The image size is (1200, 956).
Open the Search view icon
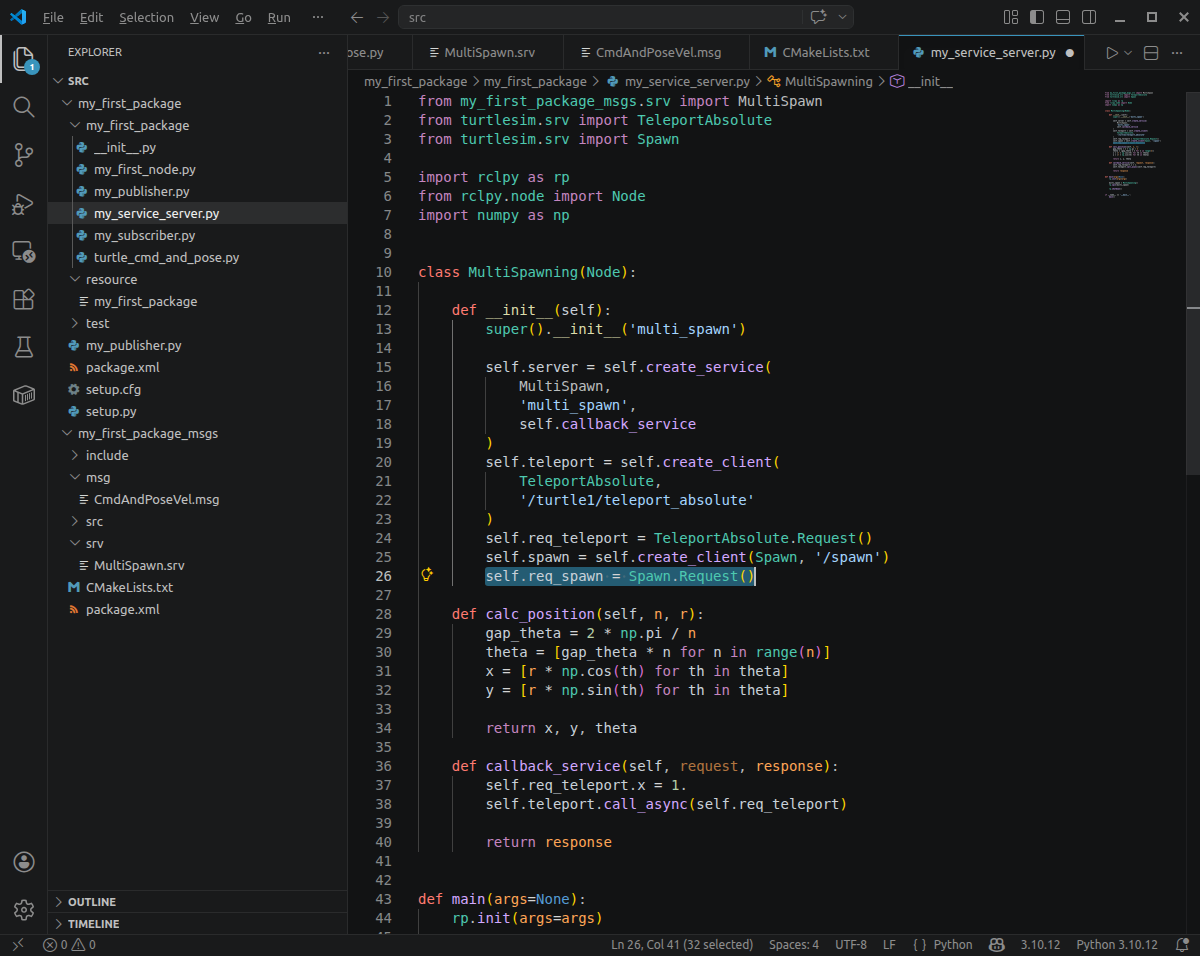click(x=24, y=107)
